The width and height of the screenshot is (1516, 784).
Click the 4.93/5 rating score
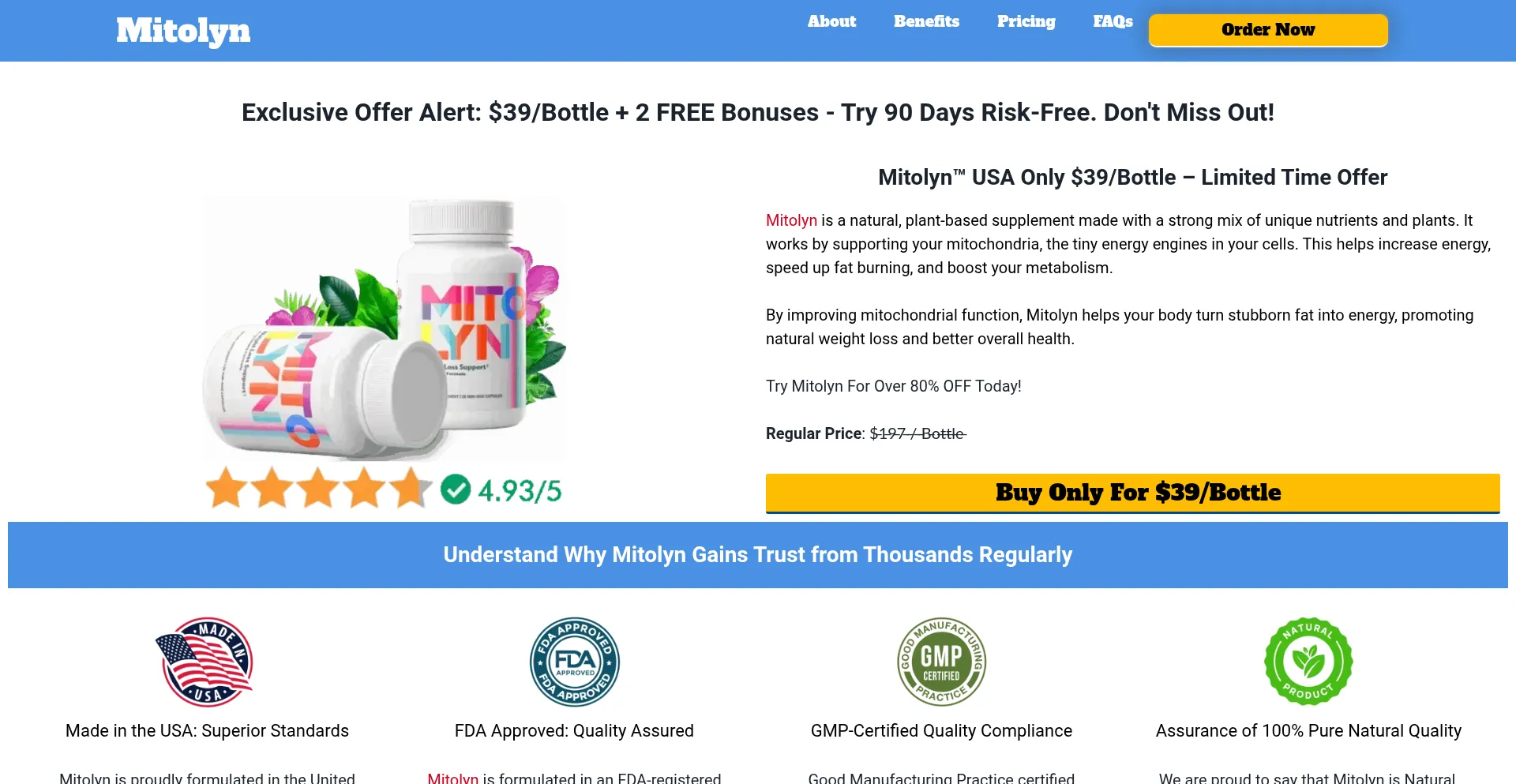tap(520, 490)
